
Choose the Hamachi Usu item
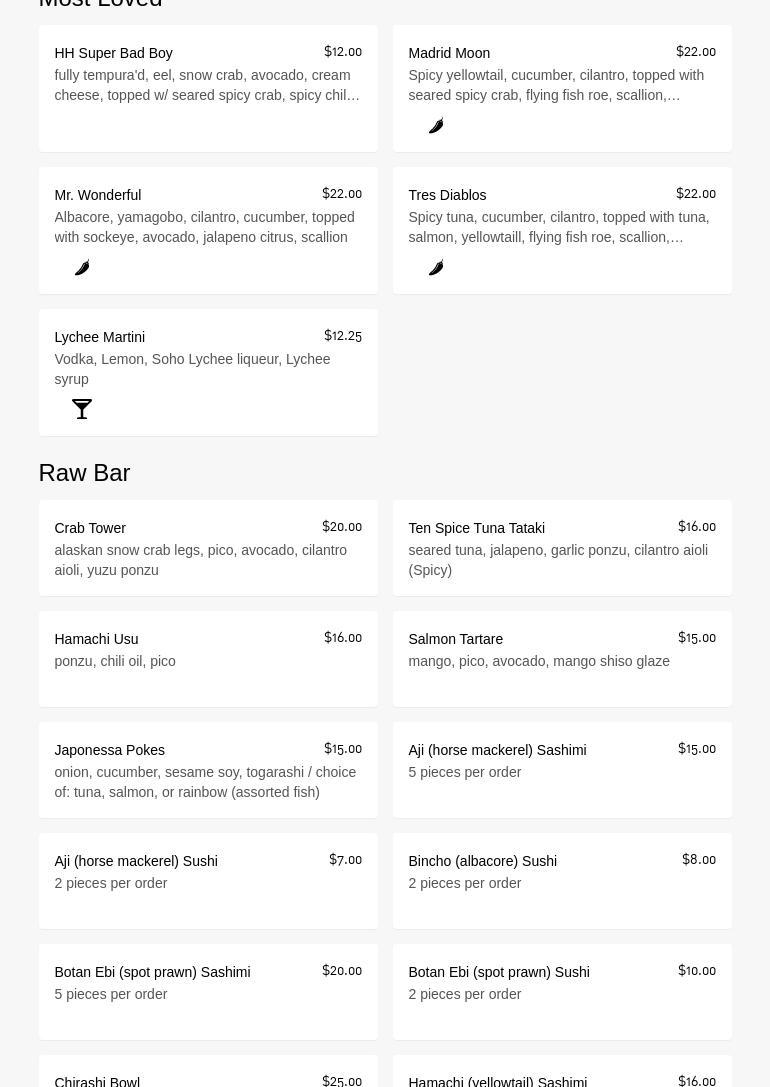(x=96, y=639)
